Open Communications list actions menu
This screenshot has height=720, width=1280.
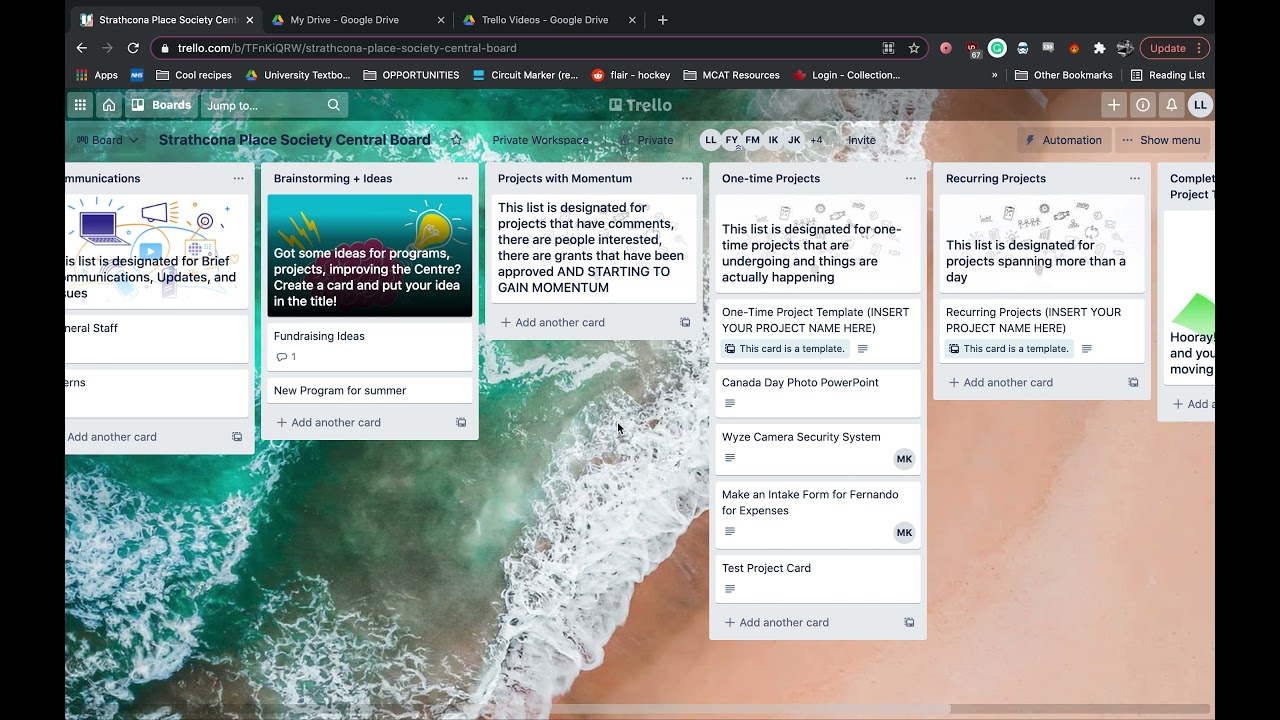point(239,178)
